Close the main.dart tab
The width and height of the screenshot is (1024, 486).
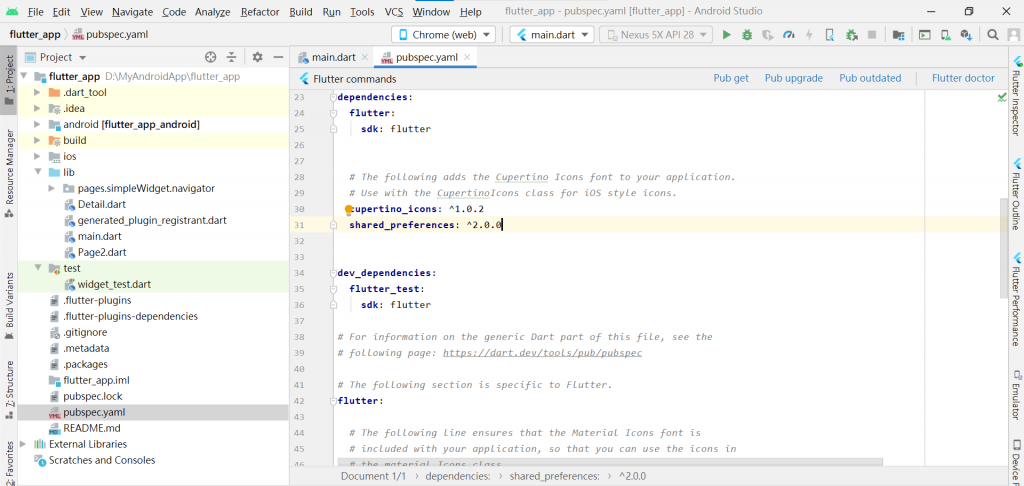coord(364,57)
